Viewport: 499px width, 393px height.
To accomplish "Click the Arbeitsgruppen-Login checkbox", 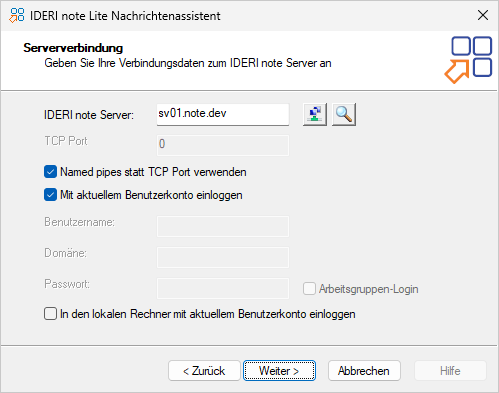I will pyautogui.click(x=309, y=289).
